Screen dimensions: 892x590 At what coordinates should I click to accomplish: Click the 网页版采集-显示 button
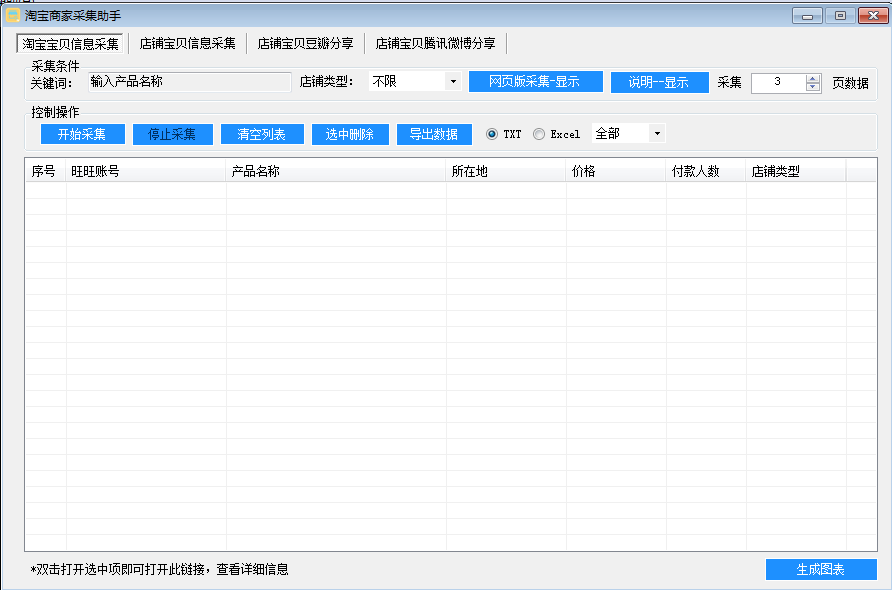coord(535,82)
